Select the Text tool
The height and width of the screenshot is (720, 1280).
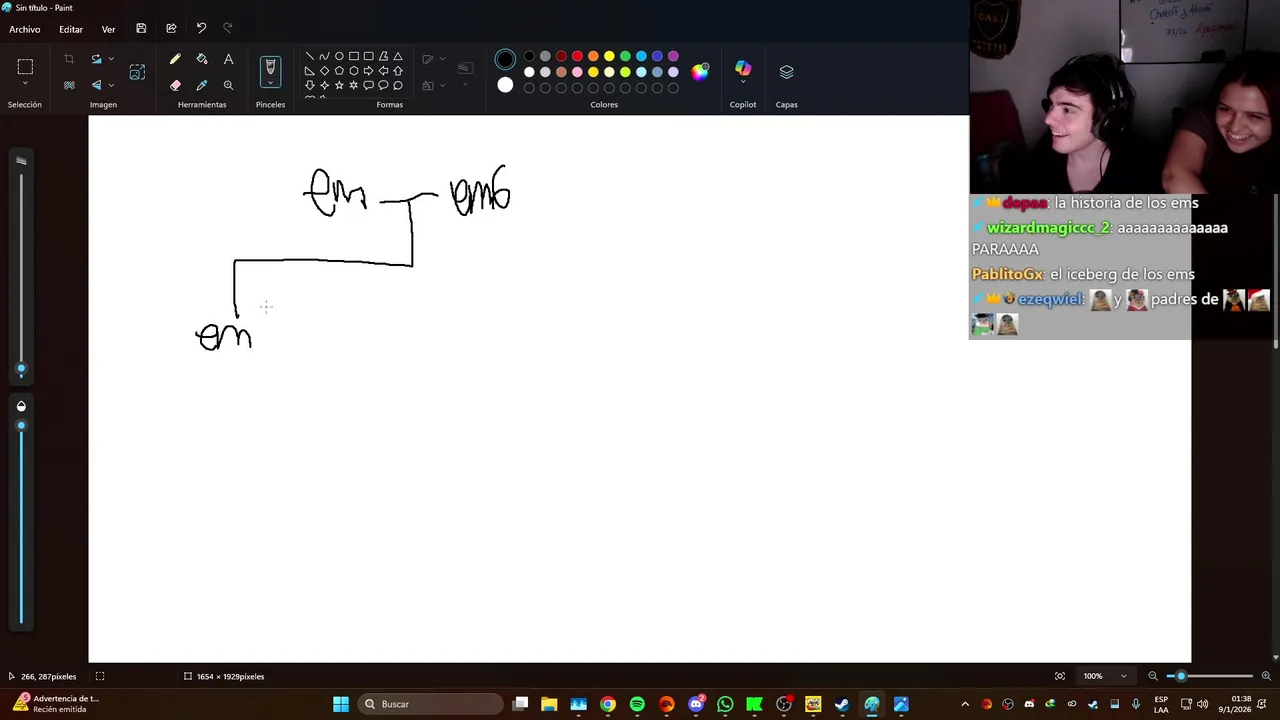pos(228,59)
